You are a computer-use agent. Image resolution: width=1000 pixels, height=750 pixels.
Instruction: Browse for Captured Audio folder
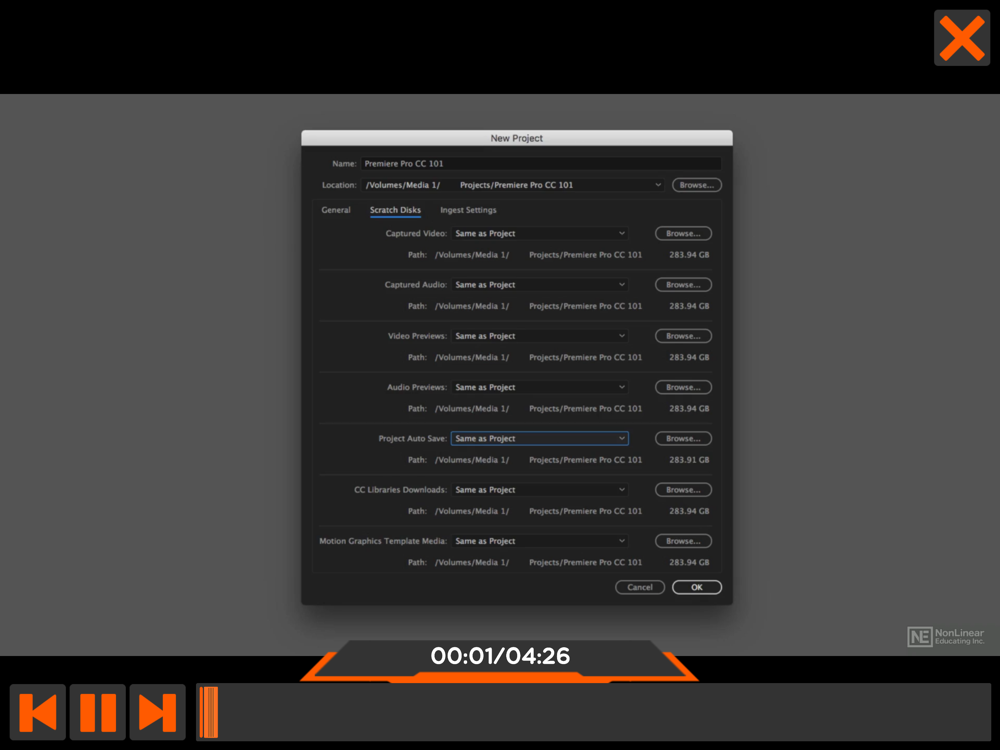tap(683, 284)
